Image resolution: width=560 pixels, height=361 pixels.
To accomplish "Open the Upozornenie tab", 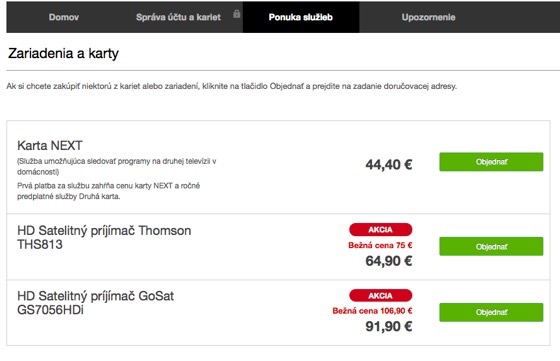I will [428, 17].
